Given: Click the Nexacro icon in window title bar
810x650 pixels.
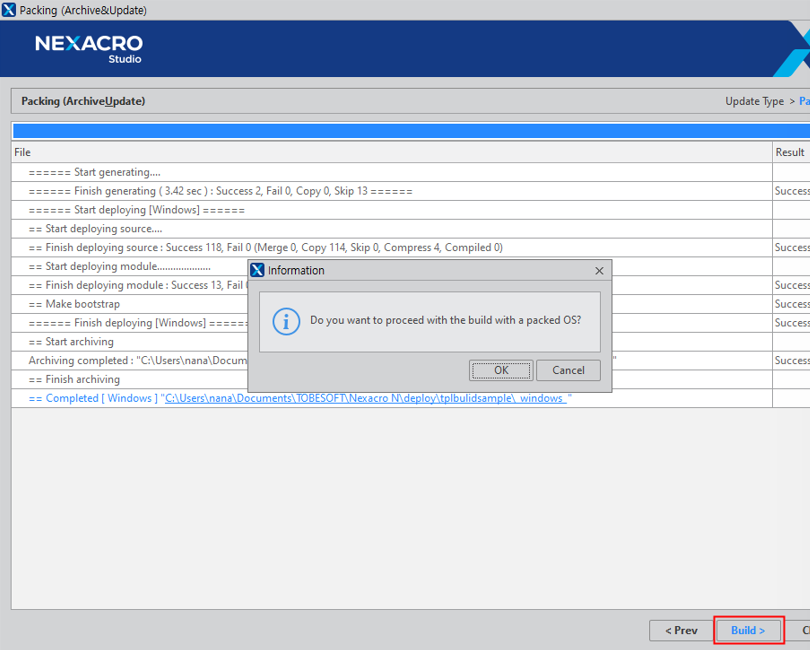Looking at the screenshot, I should coord(9,10).
